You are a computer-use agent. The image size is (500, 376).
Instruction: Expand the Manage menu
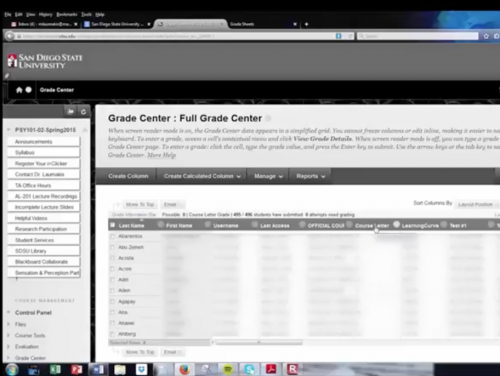268,176
